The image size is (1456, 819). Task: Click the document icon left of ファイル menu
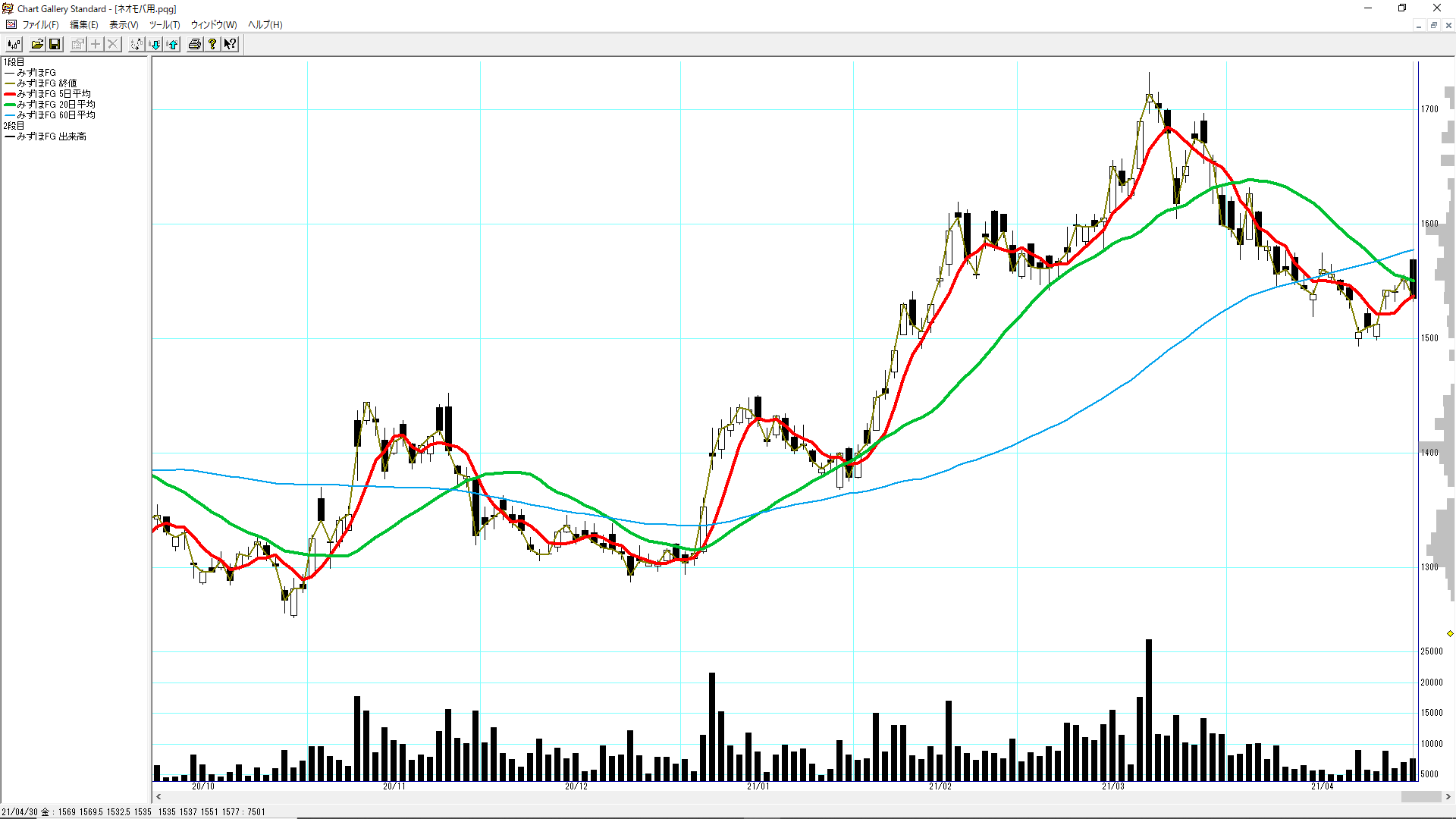[x=11, y=24]
